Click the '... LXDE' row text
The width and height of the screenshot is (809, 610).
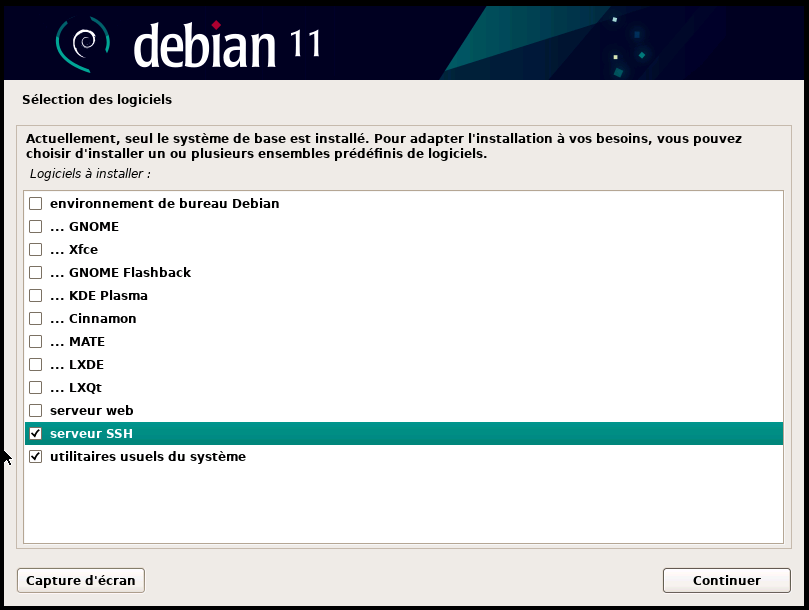pyautogui.click(x=77, y=364)
